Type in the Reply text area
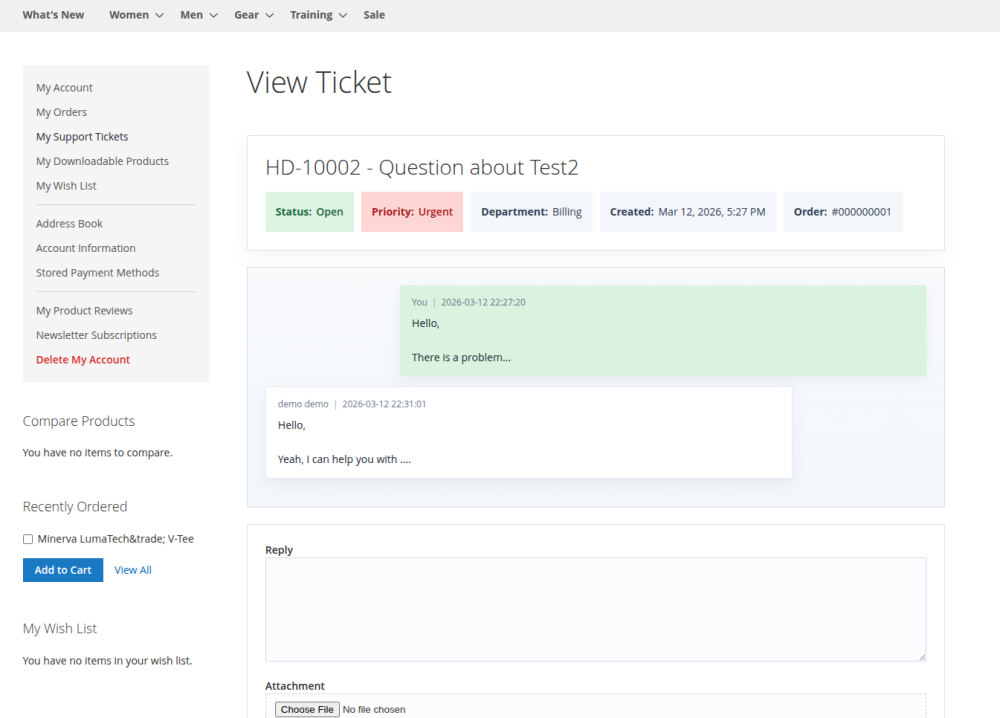 [595, 609]
